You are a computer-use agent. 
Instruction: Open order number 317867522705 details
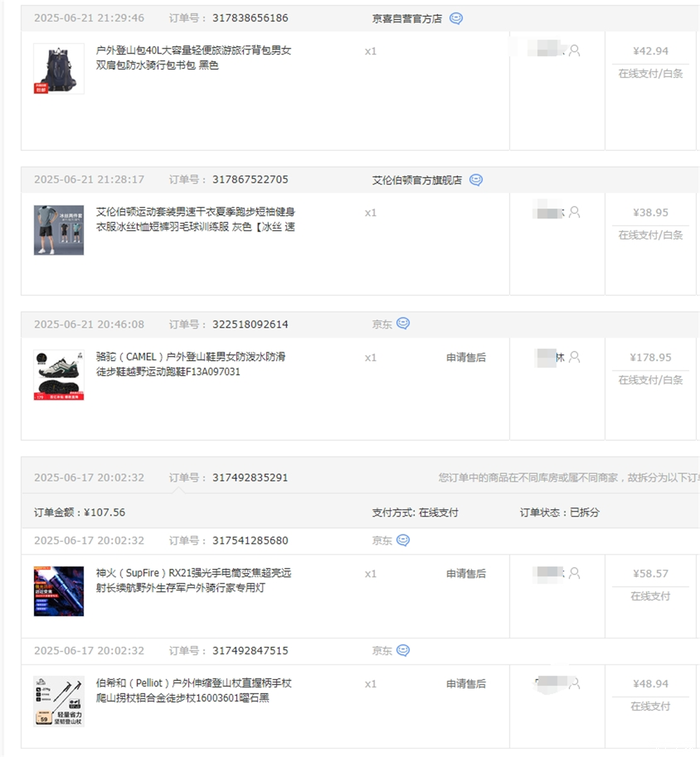[250, 180]
